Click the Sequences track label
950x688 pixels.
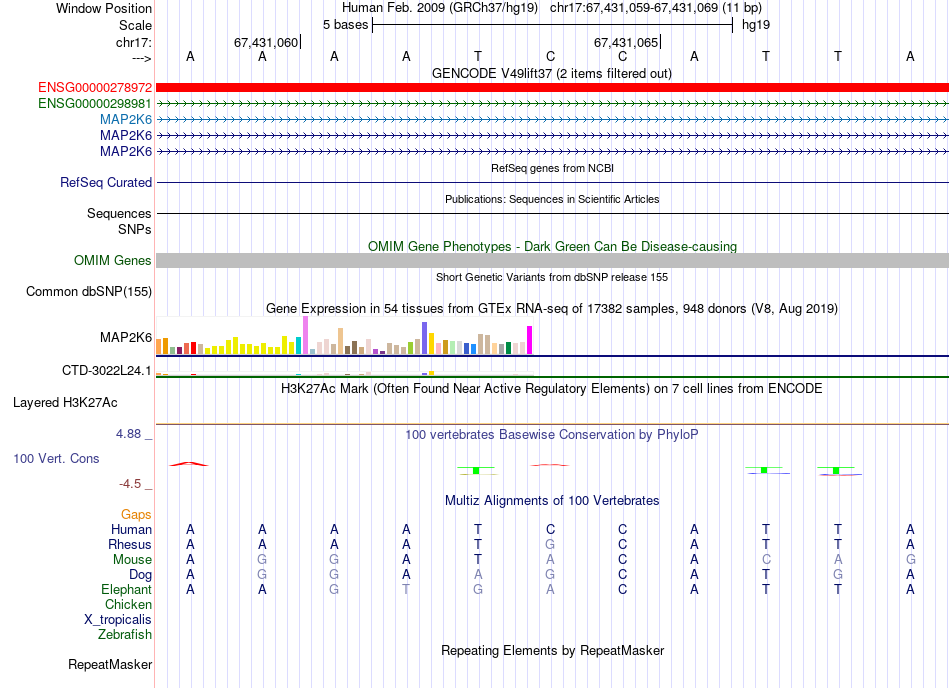click(x=119, y=213)
